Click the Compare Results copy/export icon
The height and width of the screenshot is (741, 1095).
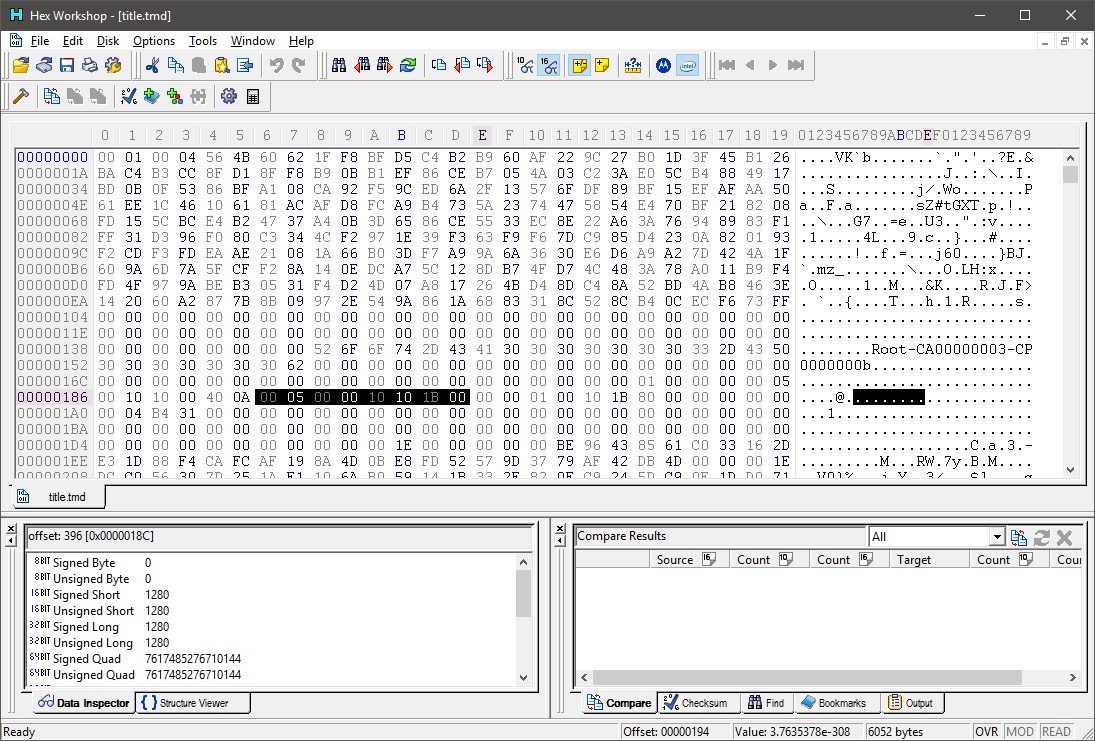[1019, 537]
